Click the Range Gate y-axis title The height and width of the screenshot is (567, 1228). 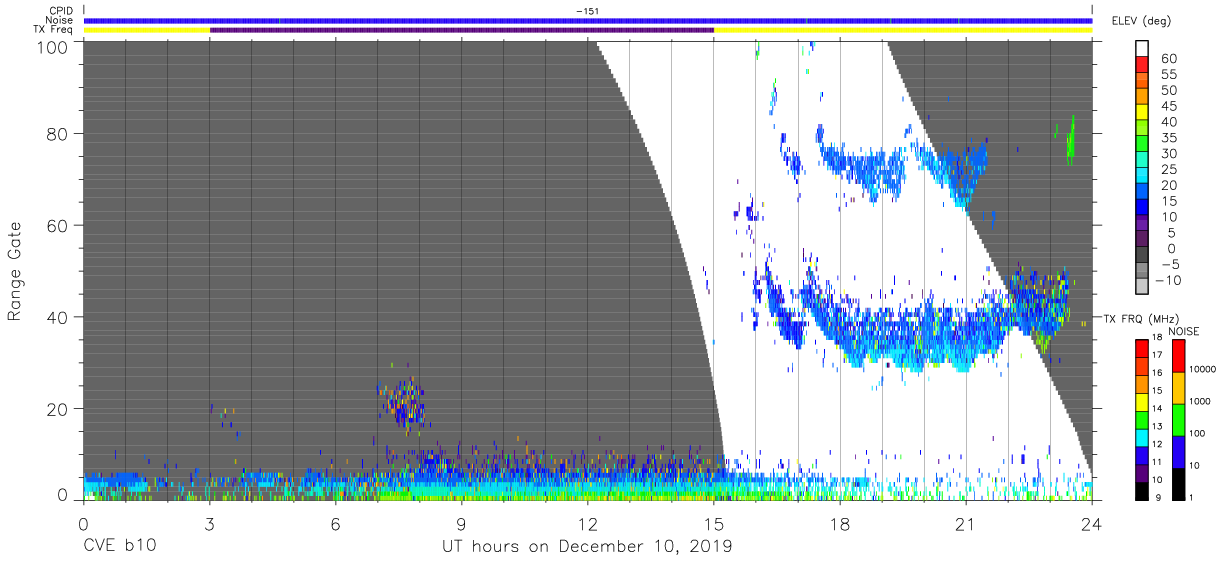coord(15,271)
